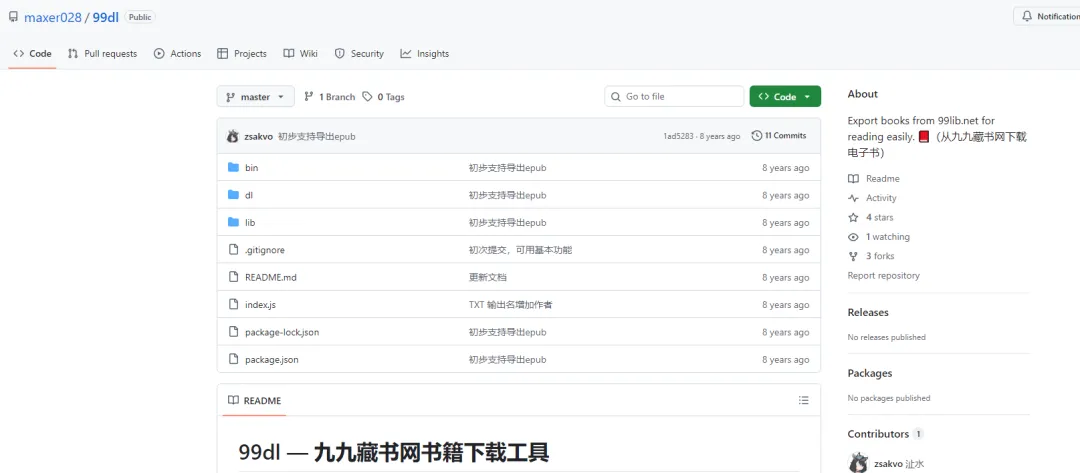The image size is (1080, 473).
Task: Open the Security tab
Action: coord(359,54)
